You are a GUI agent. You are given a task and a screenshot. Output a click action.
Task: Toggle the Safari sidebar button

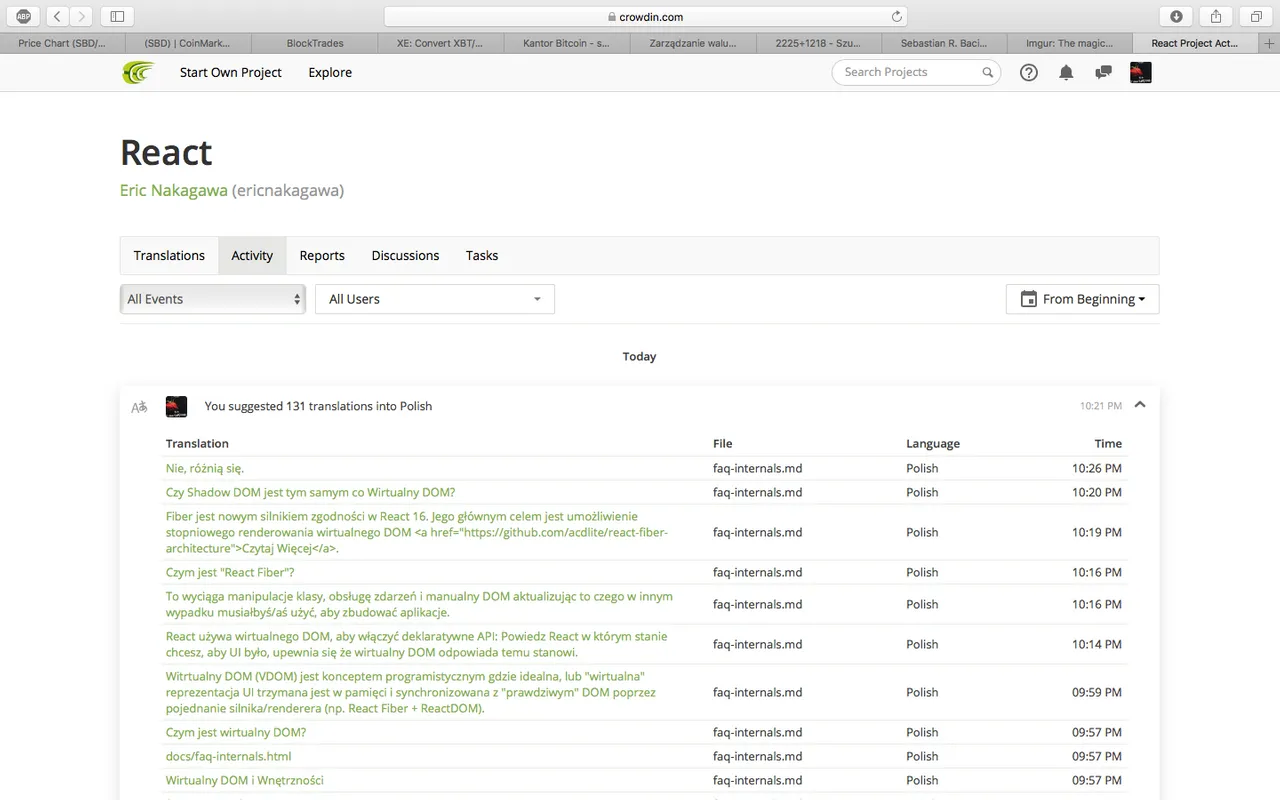coord(117,16)
